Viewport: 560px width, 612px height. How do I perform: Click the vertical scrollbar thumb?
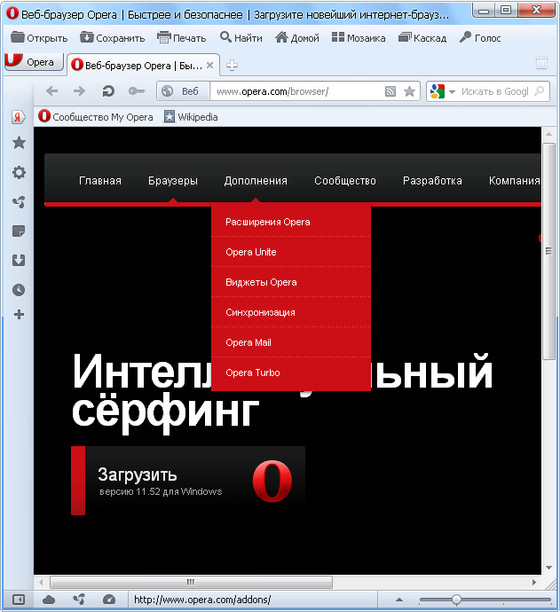click(549, 251)
